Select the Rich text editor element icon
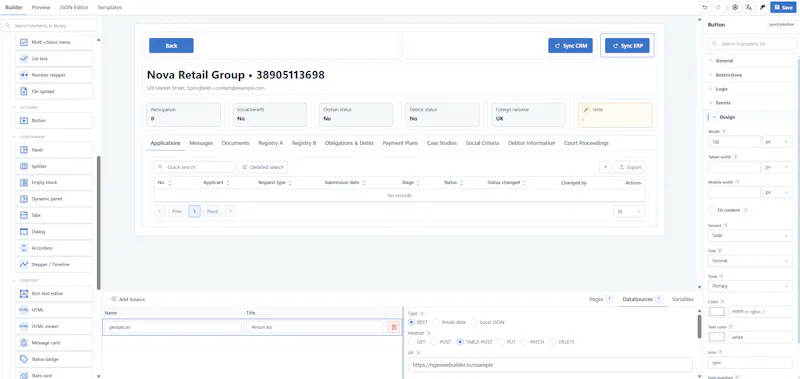 (23, 294)
